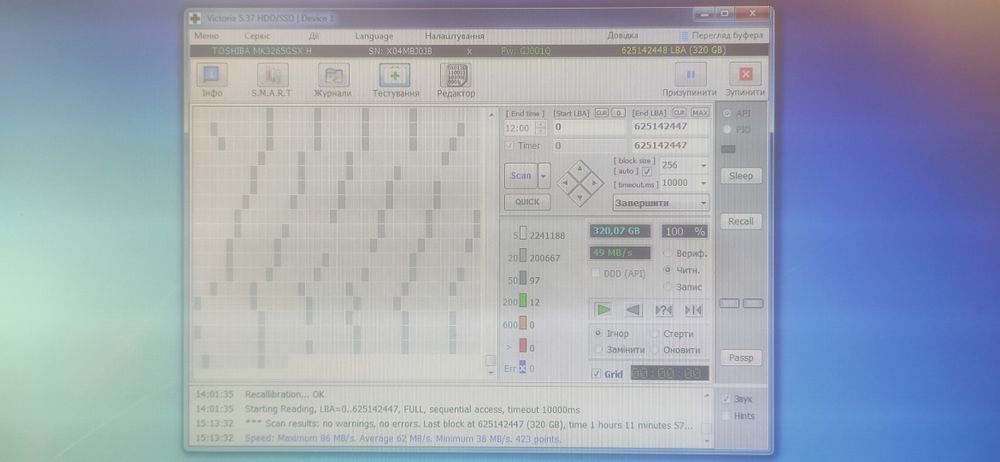Click the Перегляд буфера icon
1000x462 pixels.
pyautogui.click(x=684, y=36)
